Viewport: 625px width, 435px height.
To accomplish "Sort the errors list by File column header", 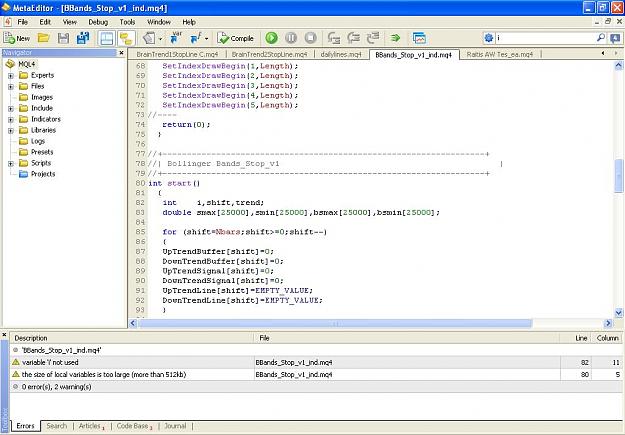I will click(x=407, y=338).
